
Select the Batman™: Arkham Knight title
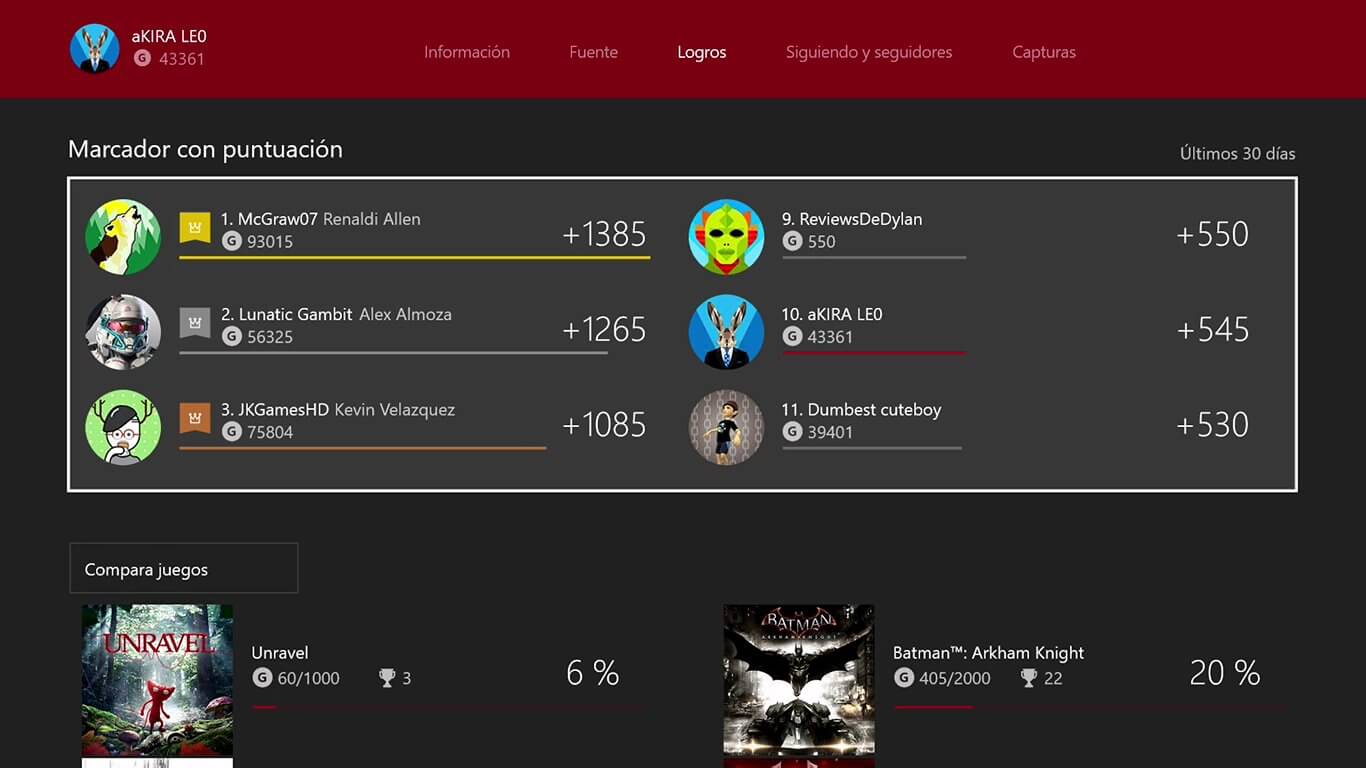point(988,652)
